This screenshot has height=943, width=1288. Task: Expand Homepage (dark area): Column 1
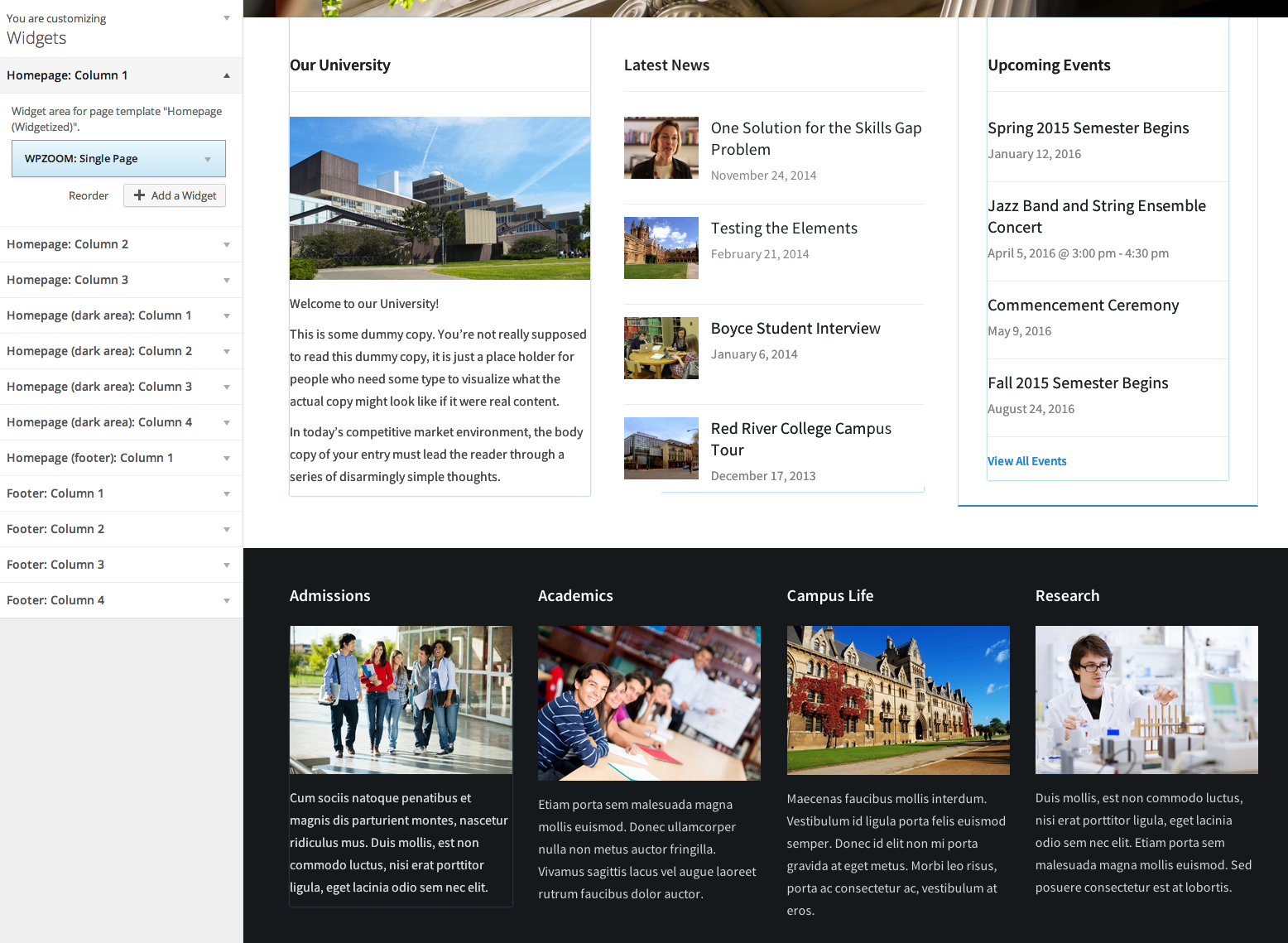[120, 315]
